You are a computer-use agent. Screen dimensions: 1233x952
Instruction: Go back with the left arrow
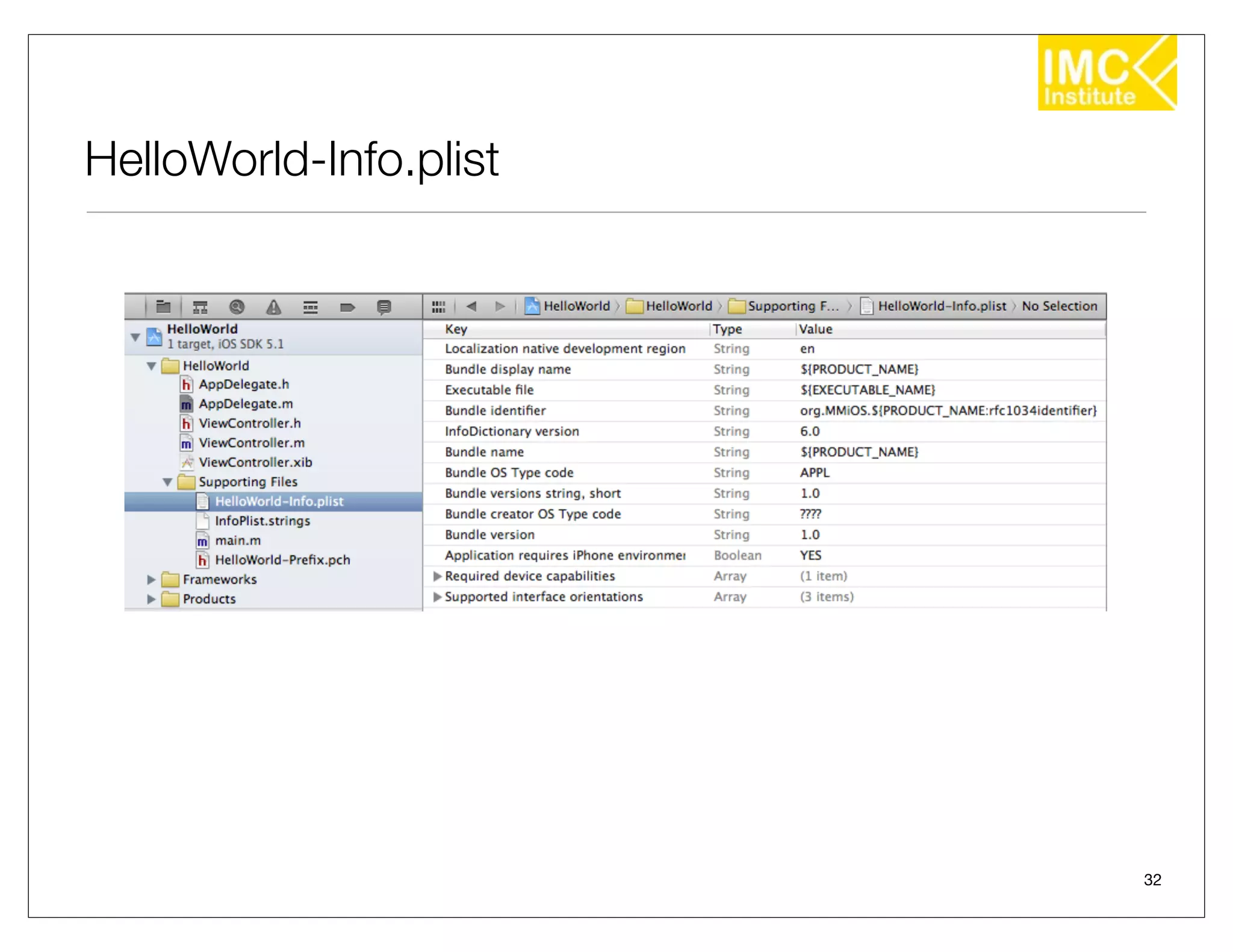(471, 306)
